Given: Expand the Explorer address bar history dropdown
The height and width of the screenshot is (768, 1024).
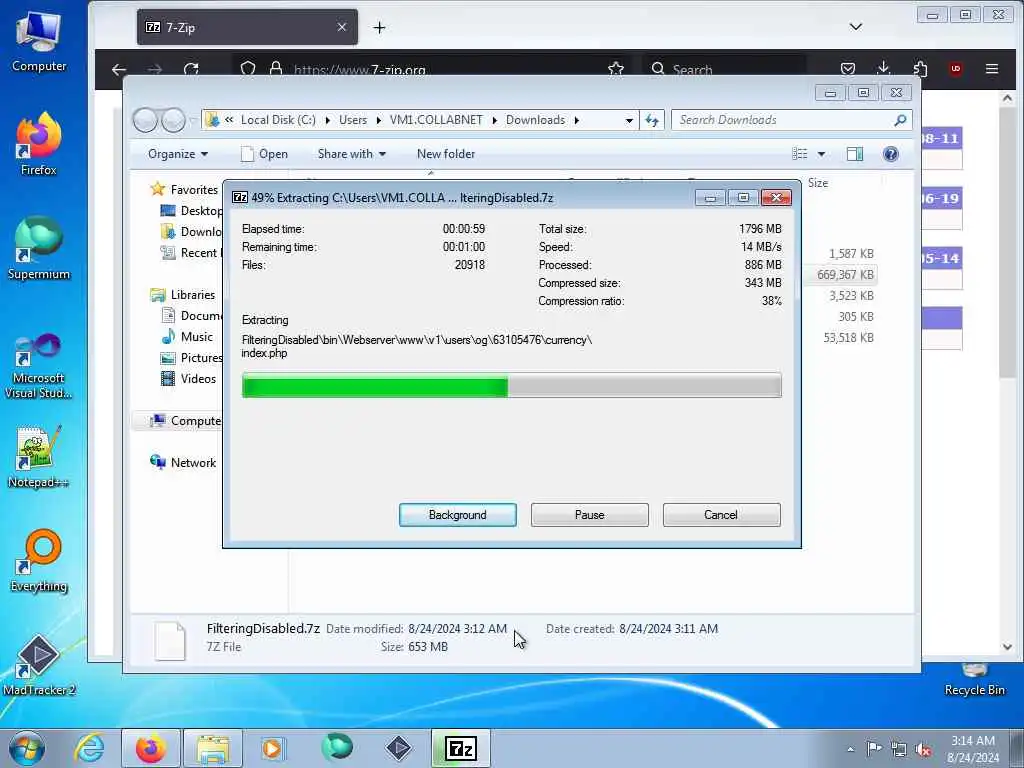Looking at the screenshot, I should [x=628, y=120].
